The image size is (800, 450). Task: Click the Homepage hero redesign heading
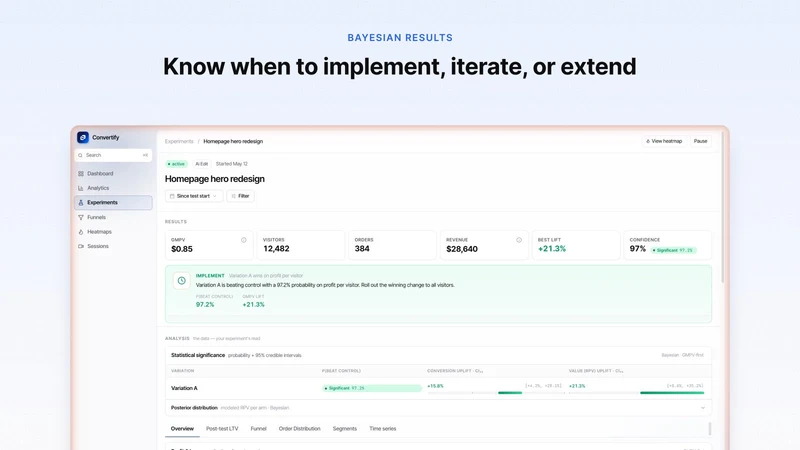click(x=215, y=179)
